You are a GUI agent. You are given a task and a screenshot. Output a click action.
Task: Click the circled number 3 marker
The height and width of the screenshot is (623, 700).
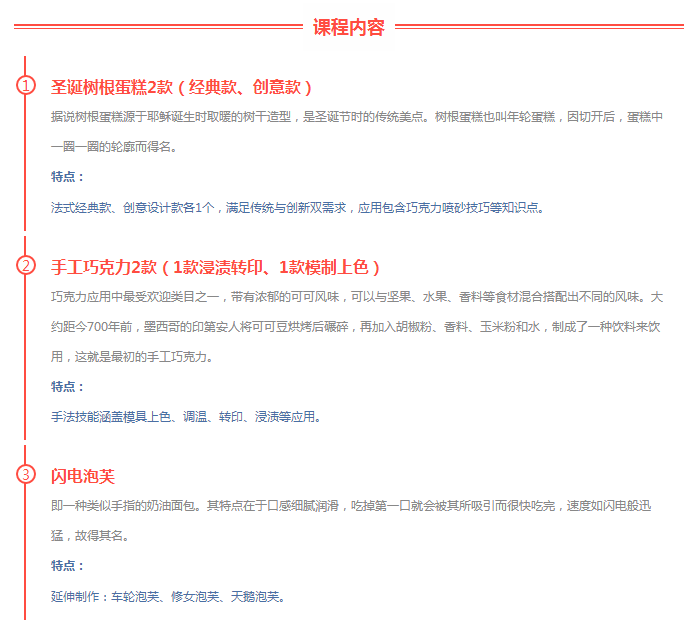point(26,474)
